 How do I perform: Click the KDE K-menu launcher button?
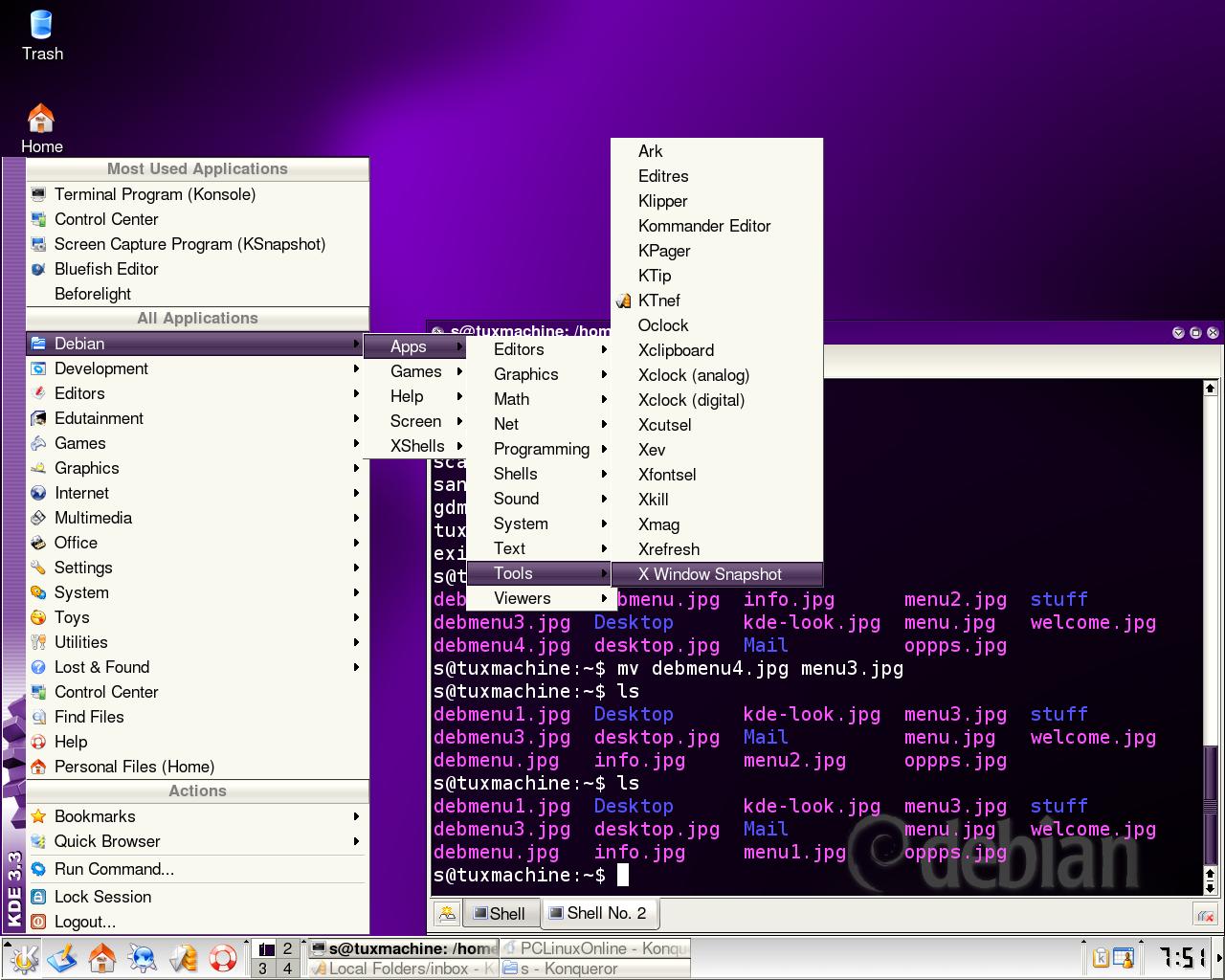tap(24, 959)
